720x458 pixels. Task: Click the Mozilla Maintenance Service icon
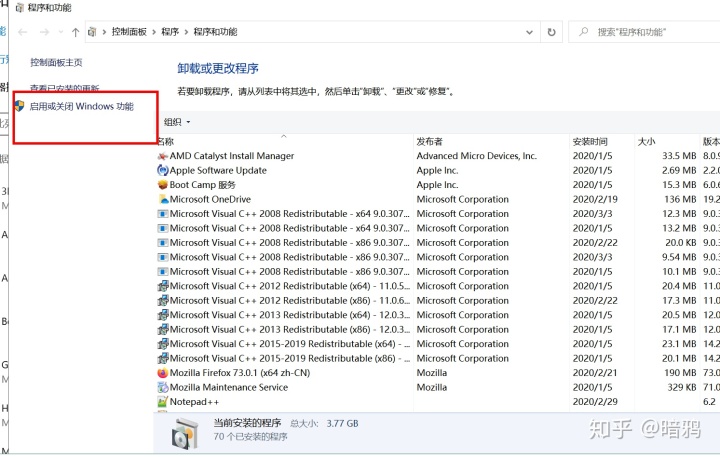(163, 387)
